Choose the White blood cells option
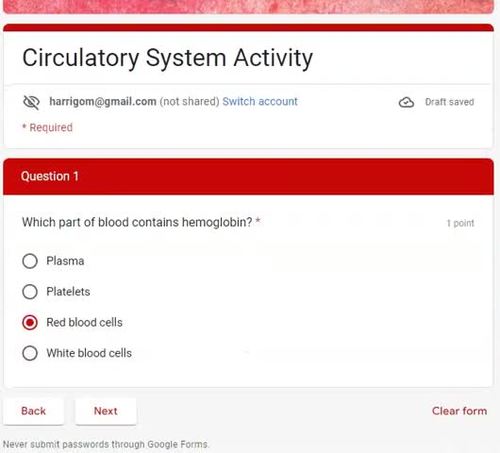The height and width of the screenshot is (453, 500). point(30,353)
